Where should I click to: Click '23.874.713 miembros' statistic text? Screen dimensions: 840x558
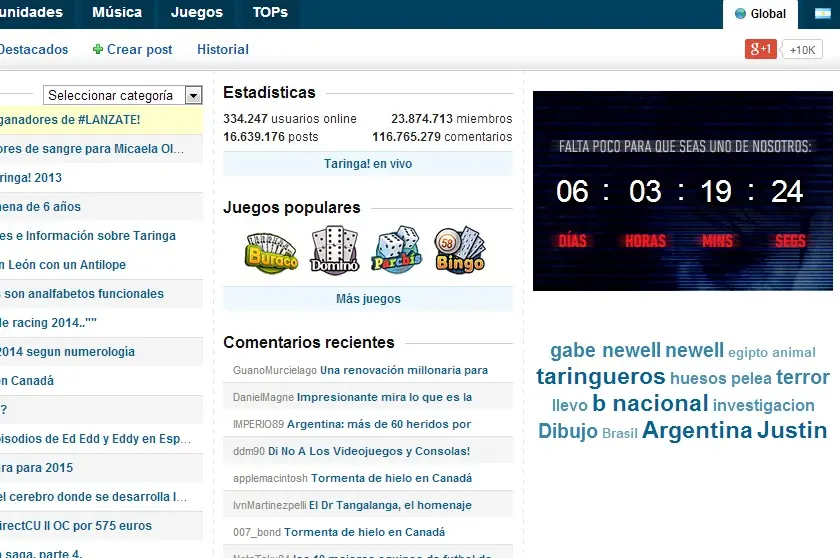point(452,118)
